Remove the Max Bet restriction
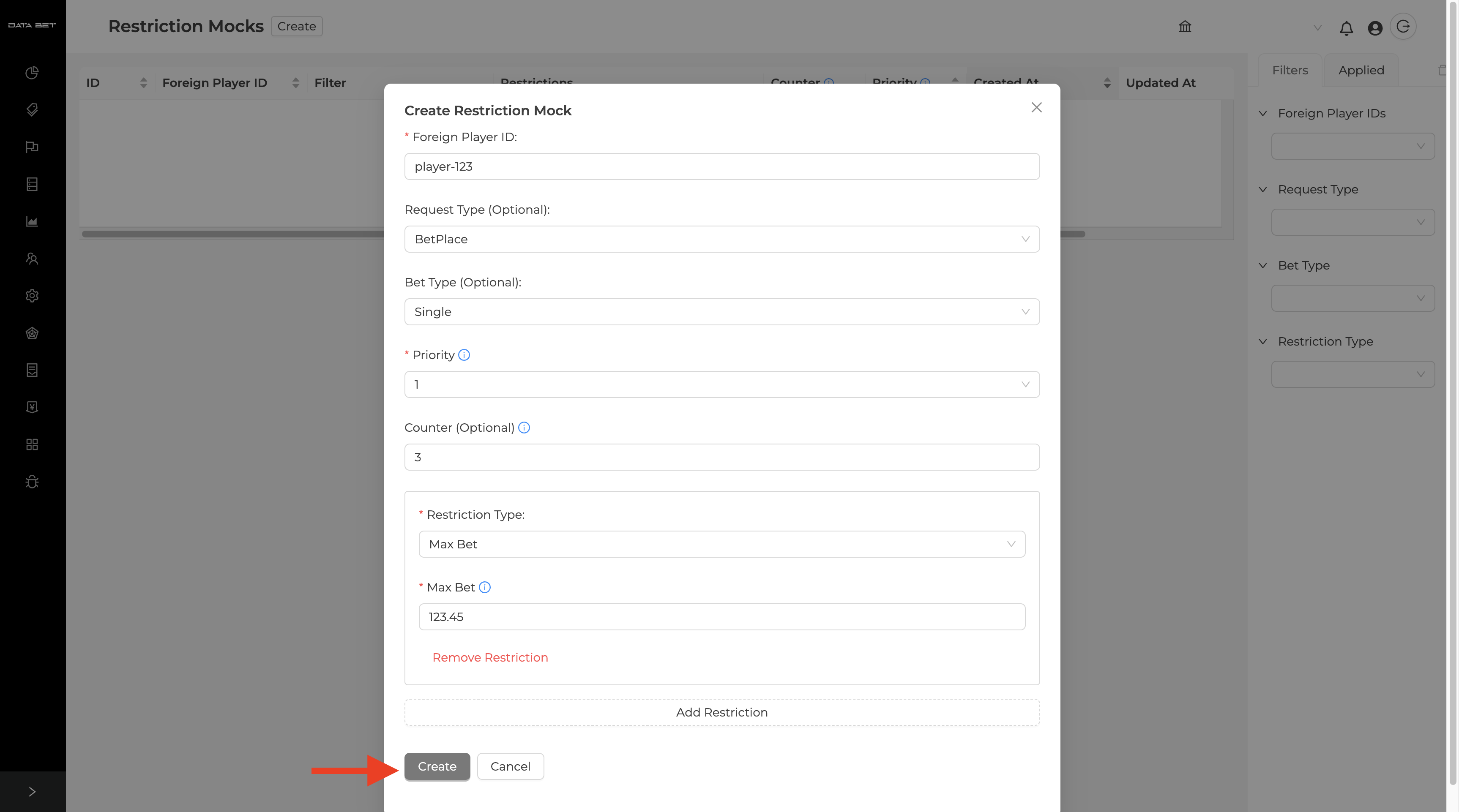 point(490,657)
